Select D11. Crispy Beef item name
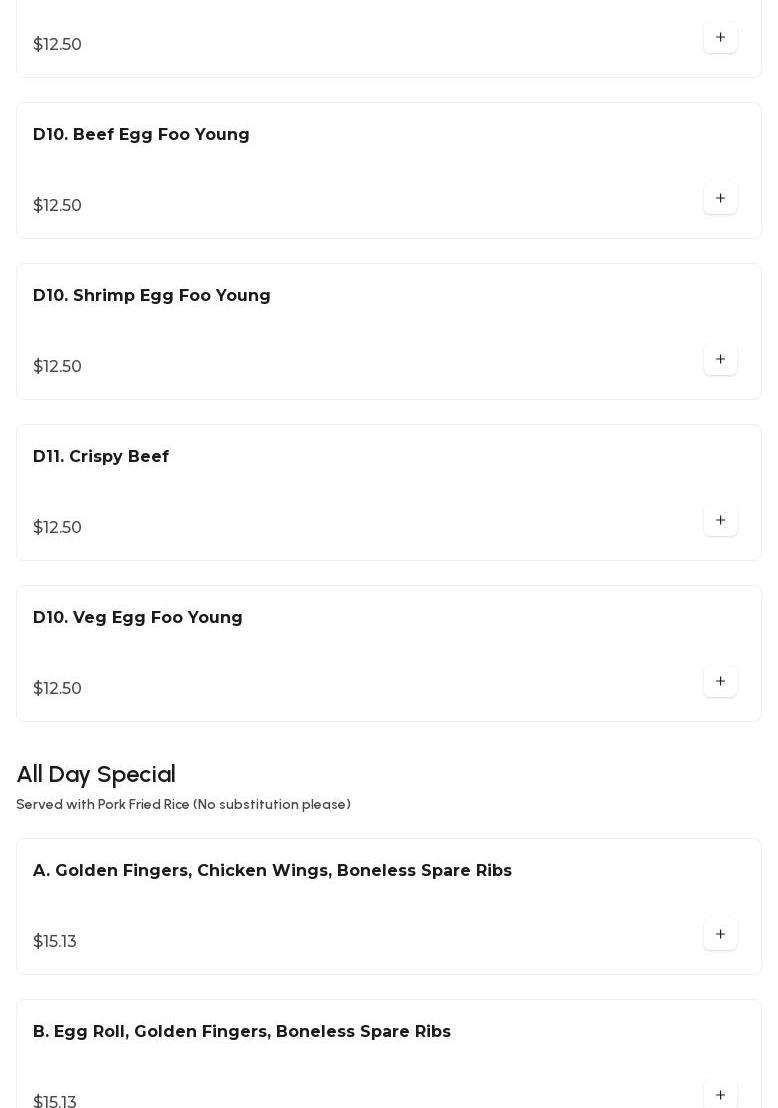 (x=101, y=457)
